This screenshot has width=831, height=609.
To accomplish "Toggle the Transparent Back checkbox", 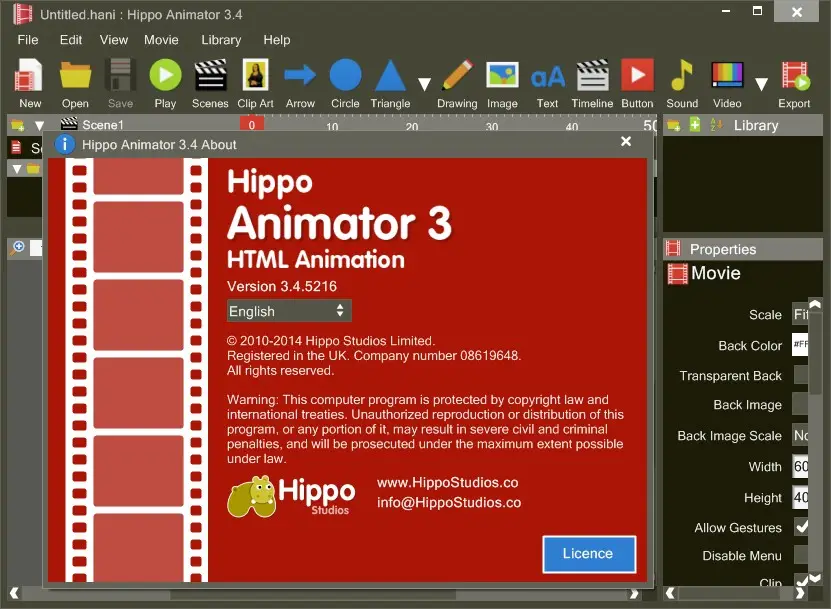I will coord(801,375).
